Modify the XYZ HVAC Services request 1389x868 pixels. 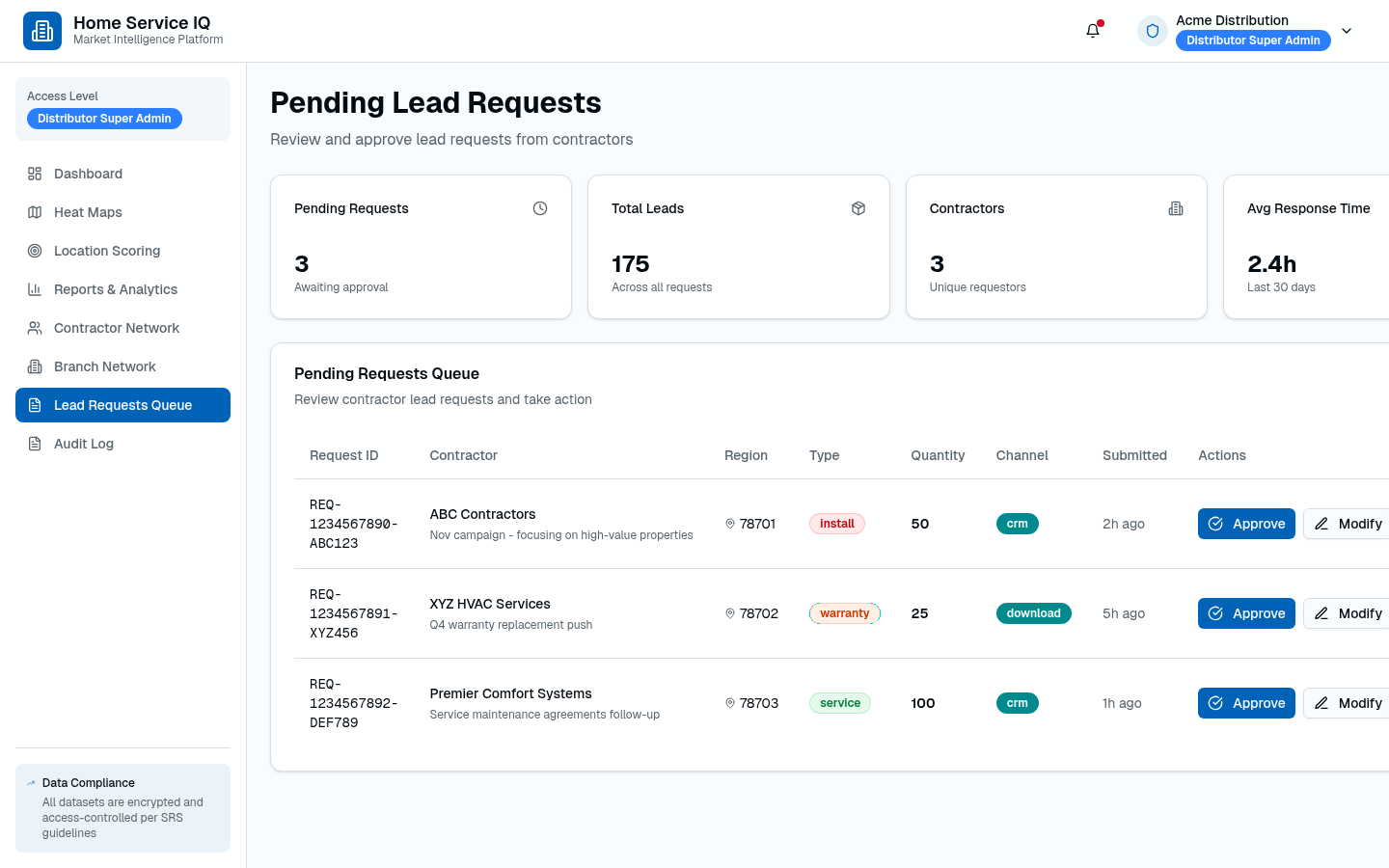point(1348,613)
